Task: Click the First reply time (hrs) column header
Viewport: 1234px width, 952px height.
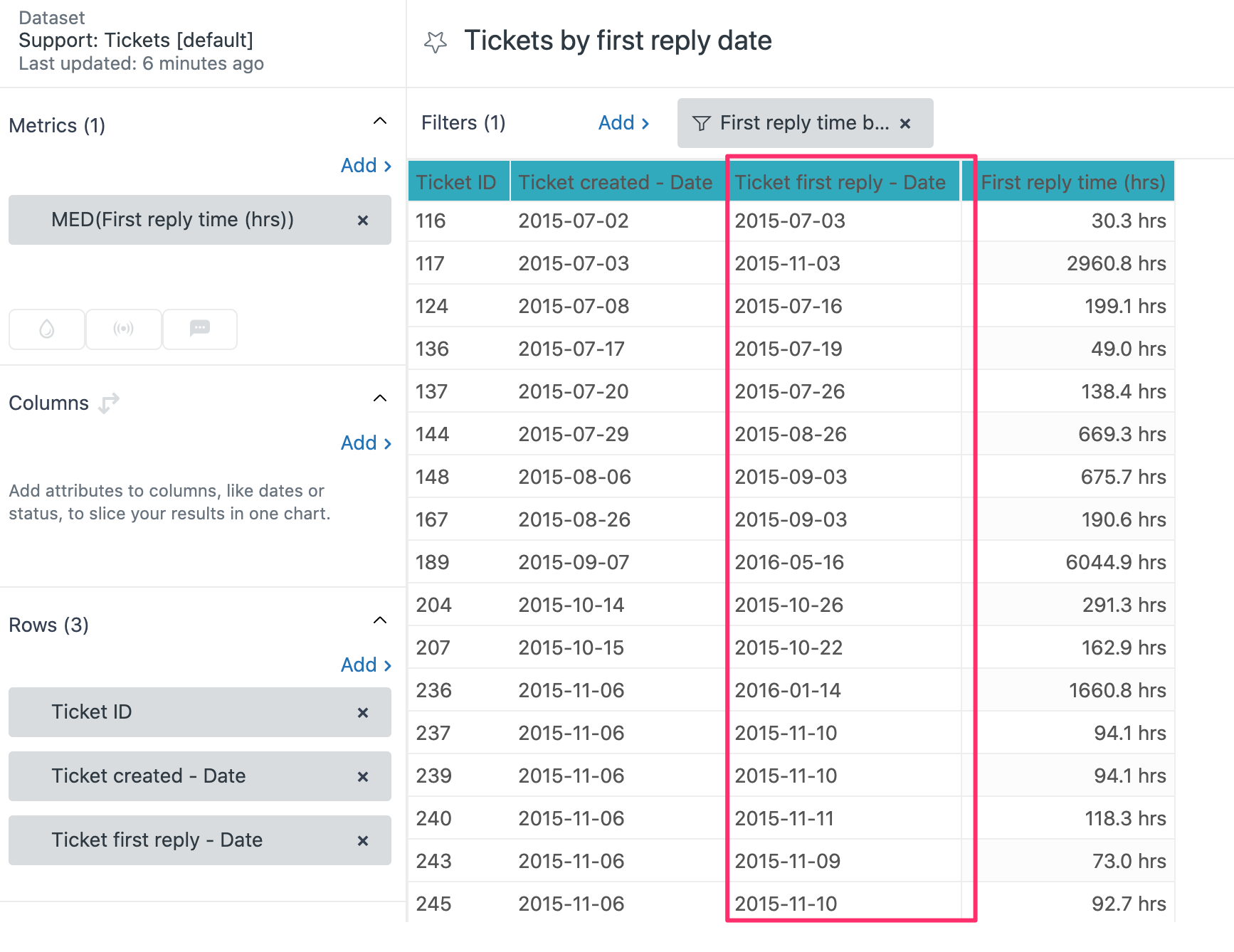Action: click(1072, 183)
